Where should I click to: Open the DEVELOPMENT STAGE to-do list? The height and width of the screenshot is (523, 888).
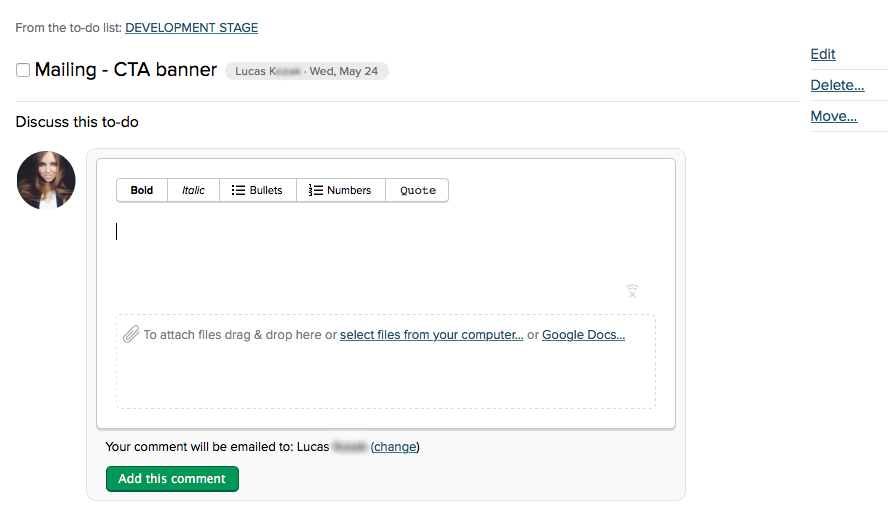pos(191,28)
